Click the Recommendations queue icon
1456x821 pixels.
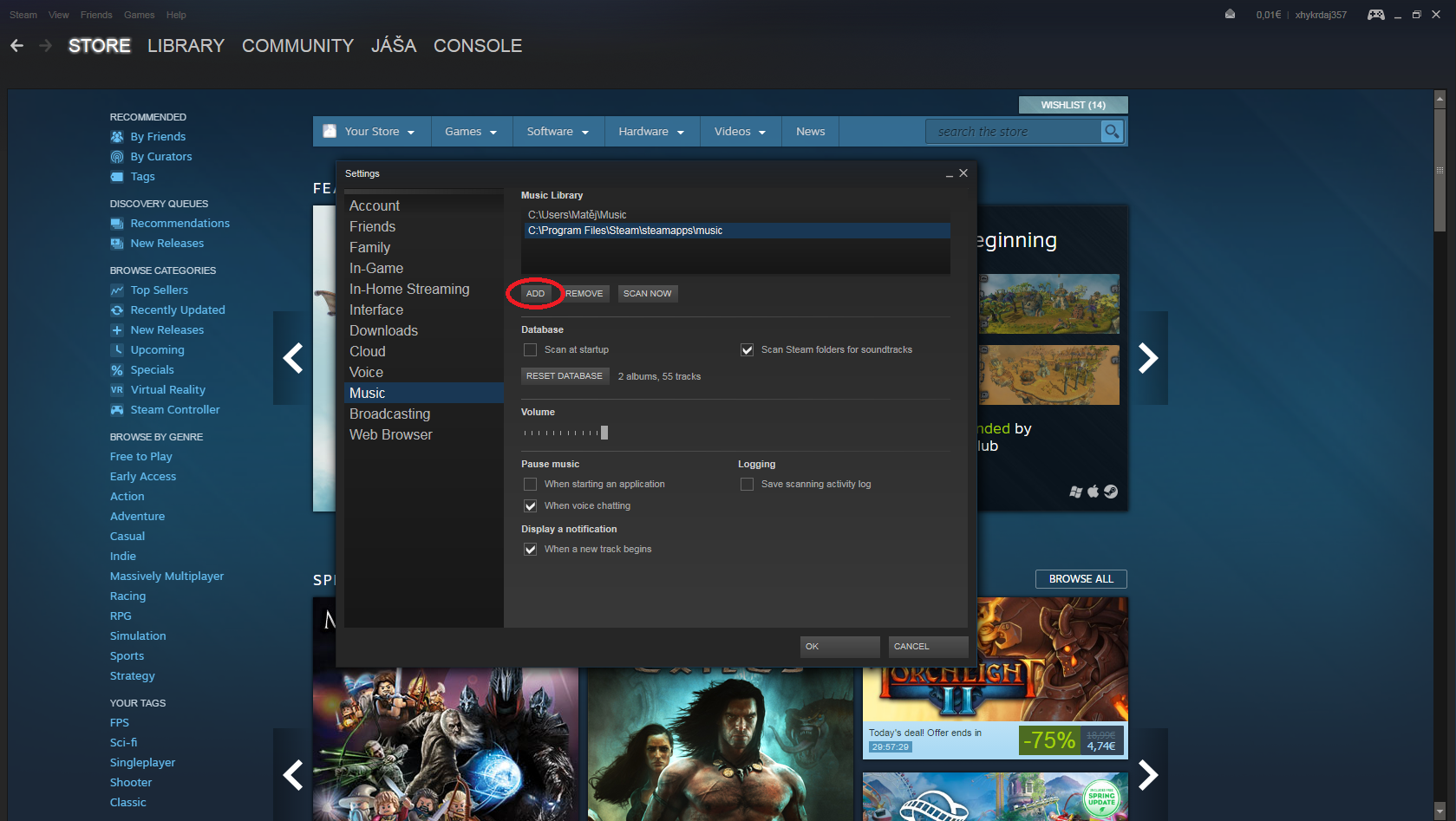[x=117, y=224]
